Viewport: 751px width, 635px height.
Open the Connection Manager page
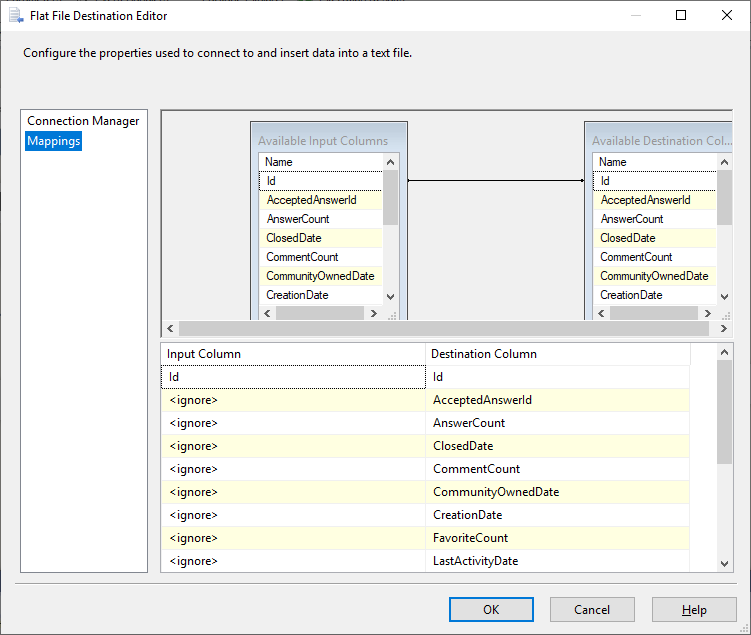pyautogui.click(x=83, y=121)
